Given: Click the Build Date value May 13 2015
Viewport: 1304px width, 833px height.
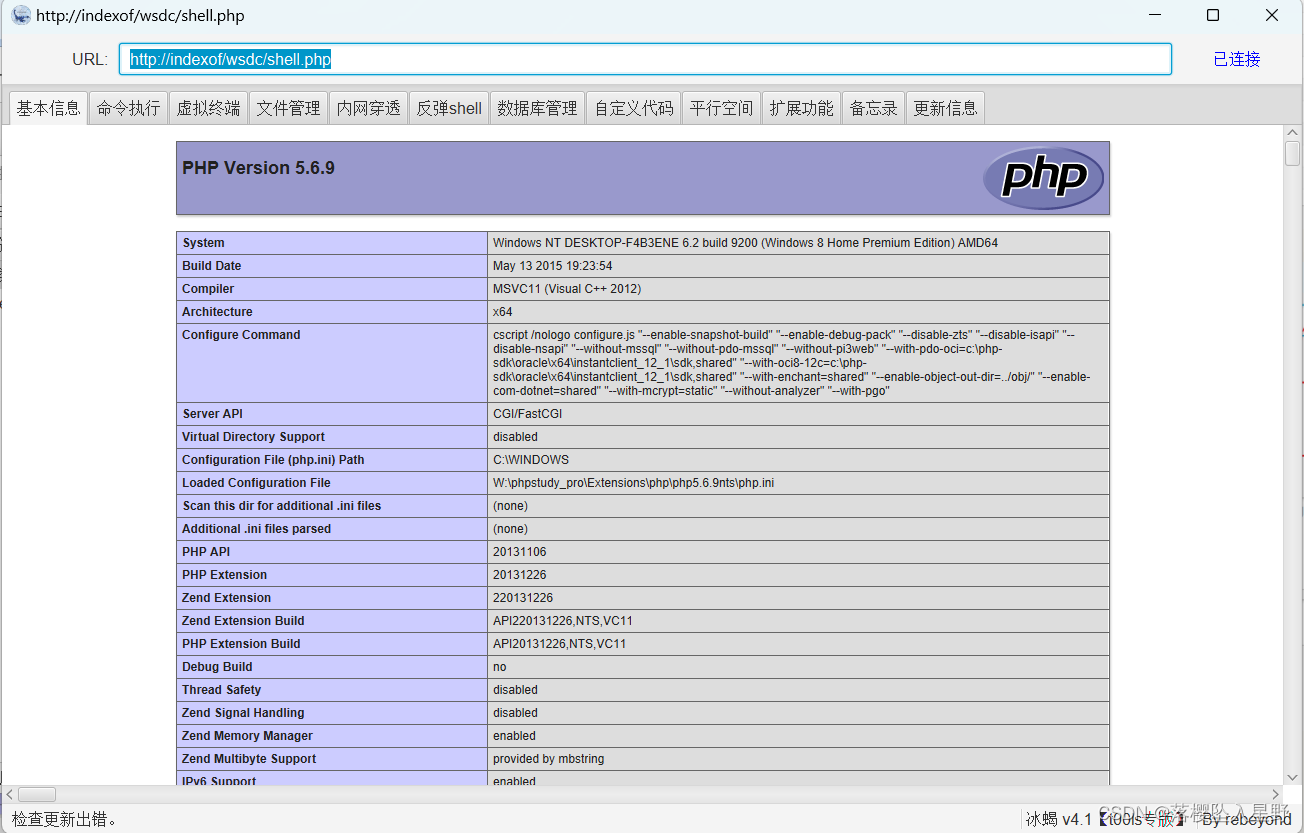Looking at the screenshot, I should pyautogui.click(x=552, y=266).
